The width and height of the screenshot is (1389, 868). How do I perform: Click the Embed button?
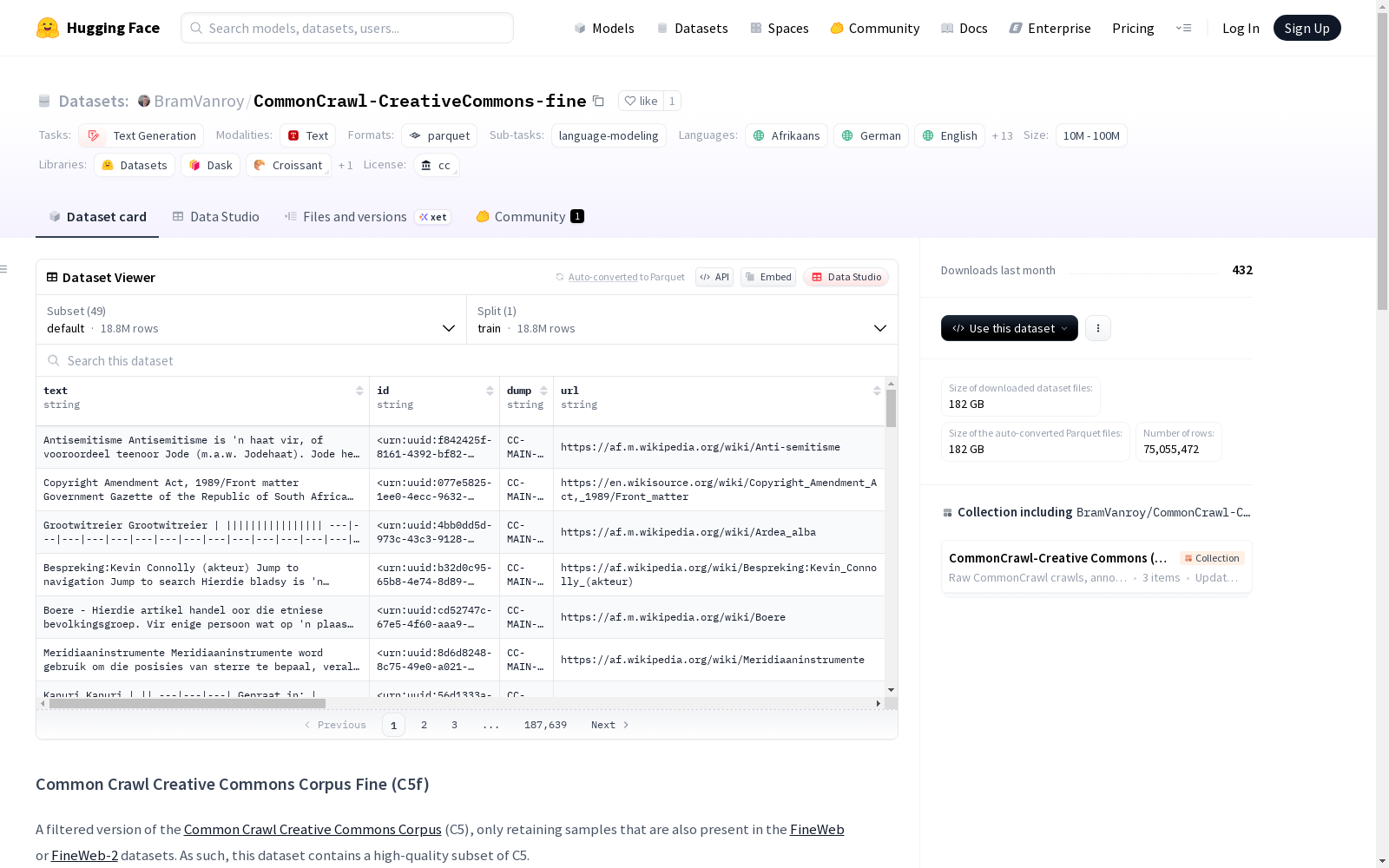[x=768, y=277]
